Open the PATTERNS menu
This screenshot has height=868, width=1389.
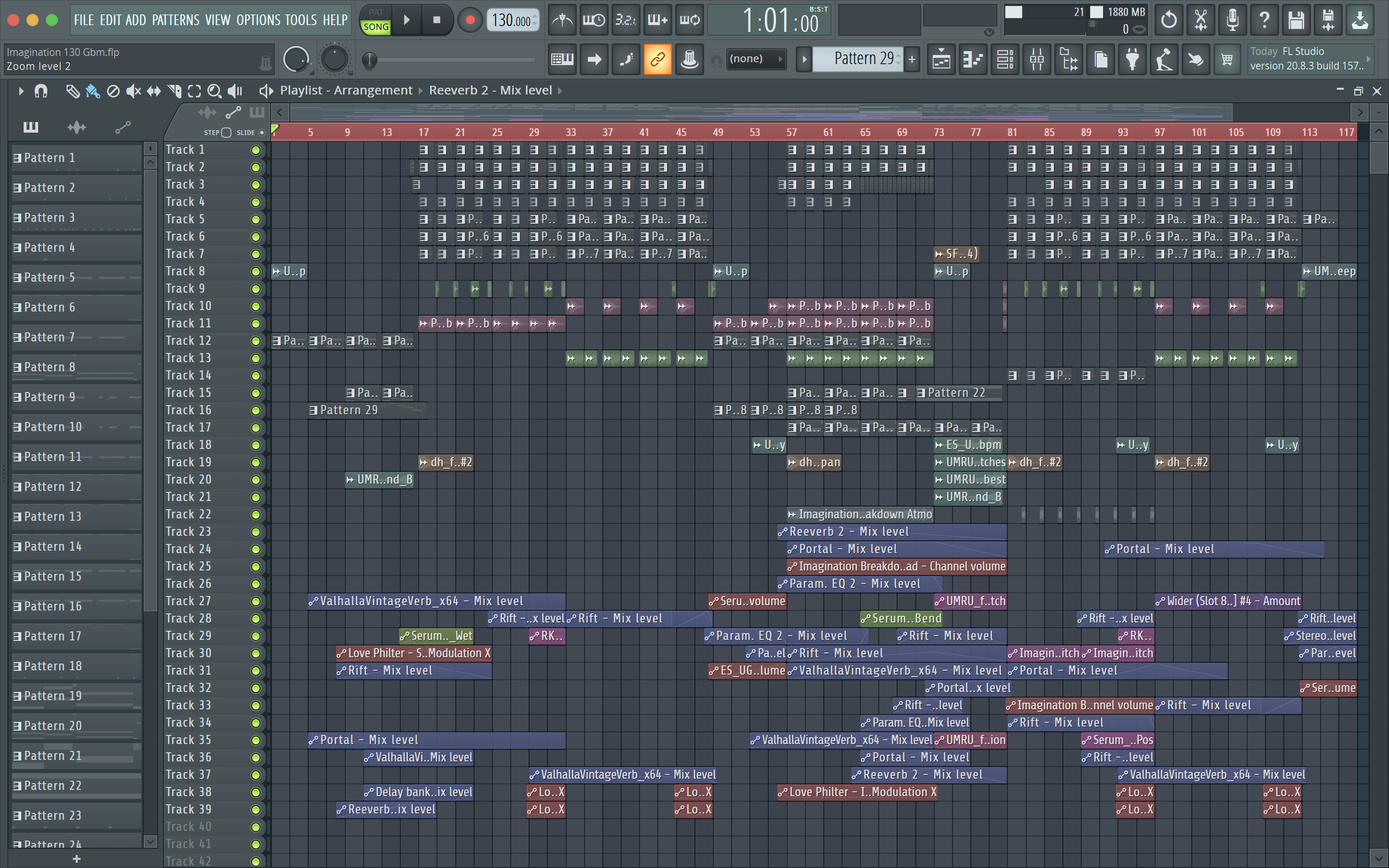176,20
